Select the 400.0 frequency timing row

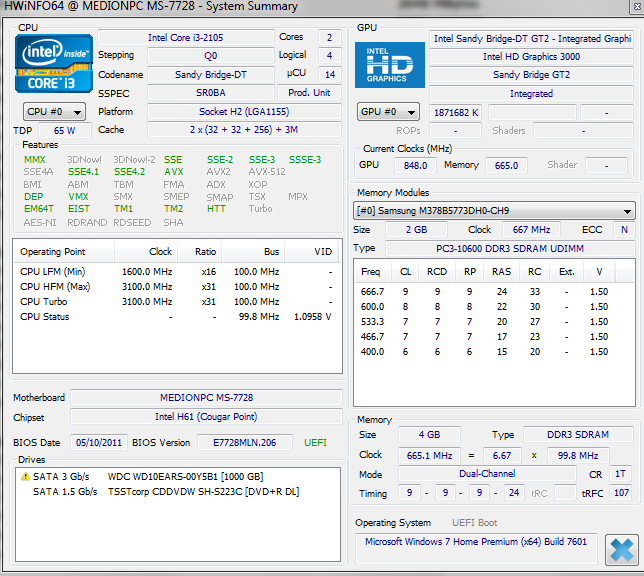494,352
